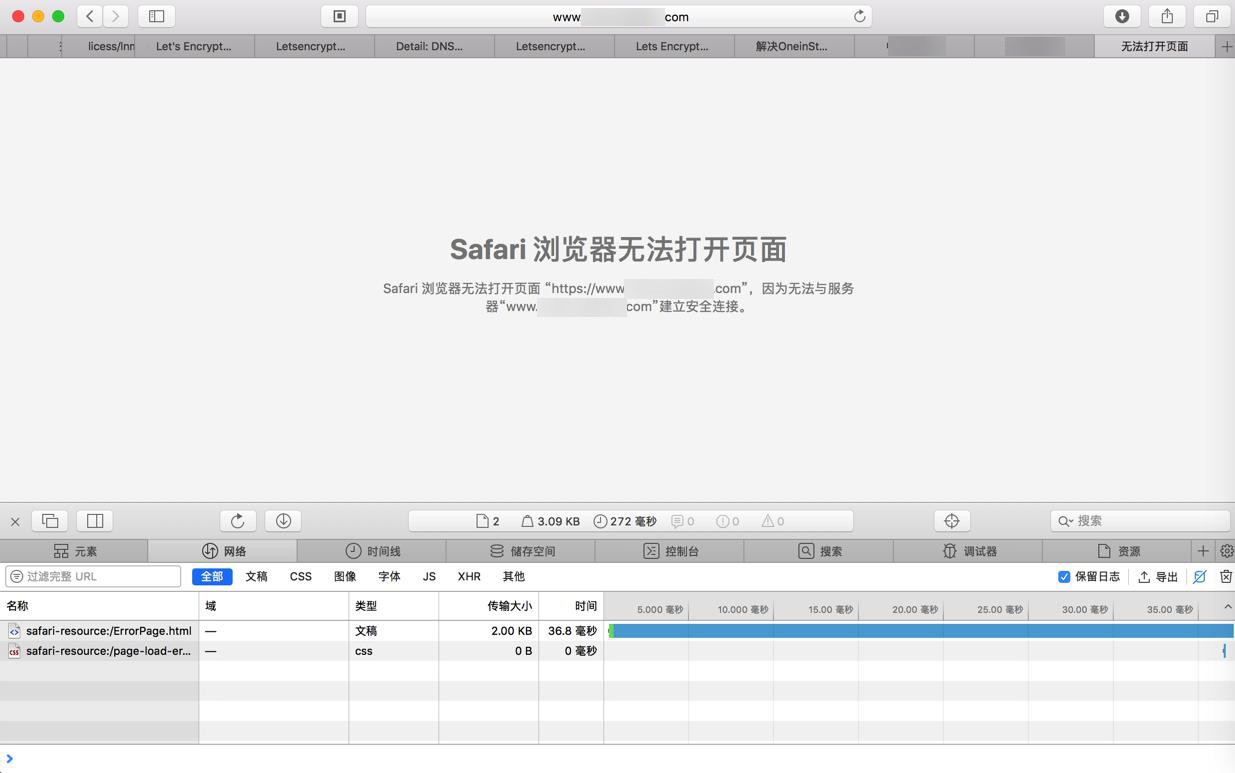The width and height of the screenshot is (1235, 773).
Task: Switch to the Elements (元素) tab
Action: (75, 551)
